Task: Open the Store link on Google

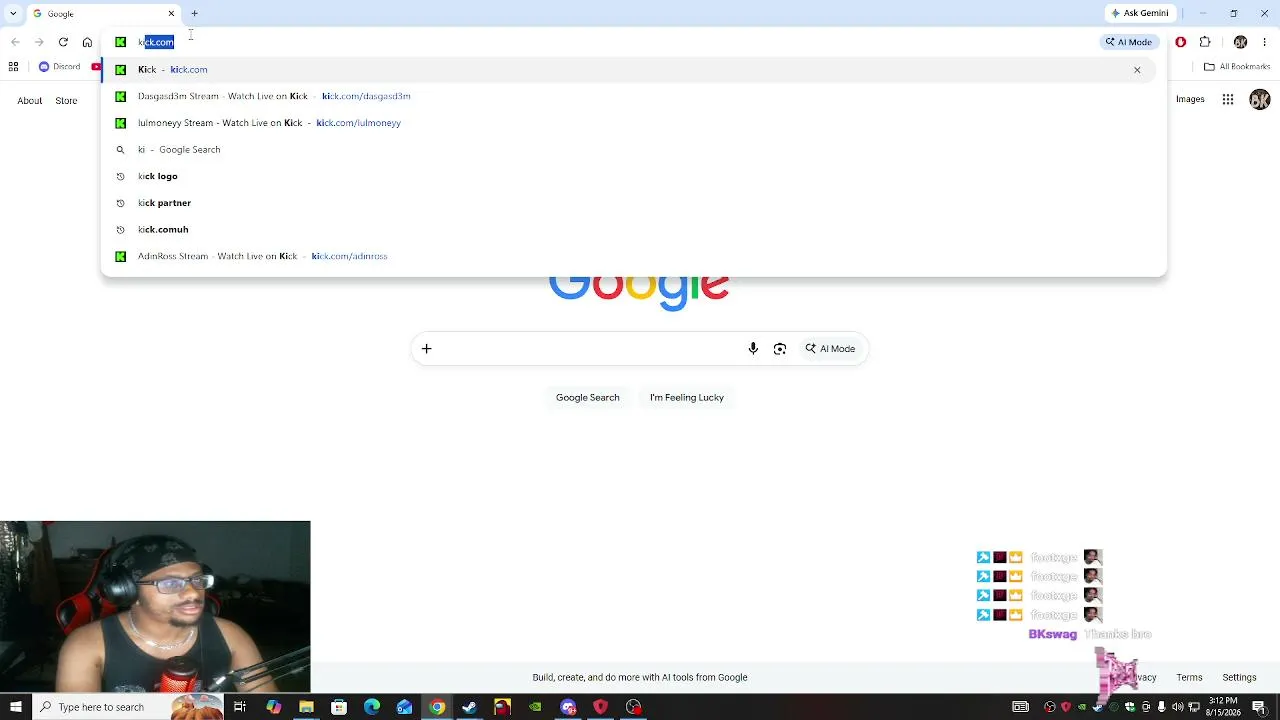Action: pyautogui.click(x=66, y=100)
